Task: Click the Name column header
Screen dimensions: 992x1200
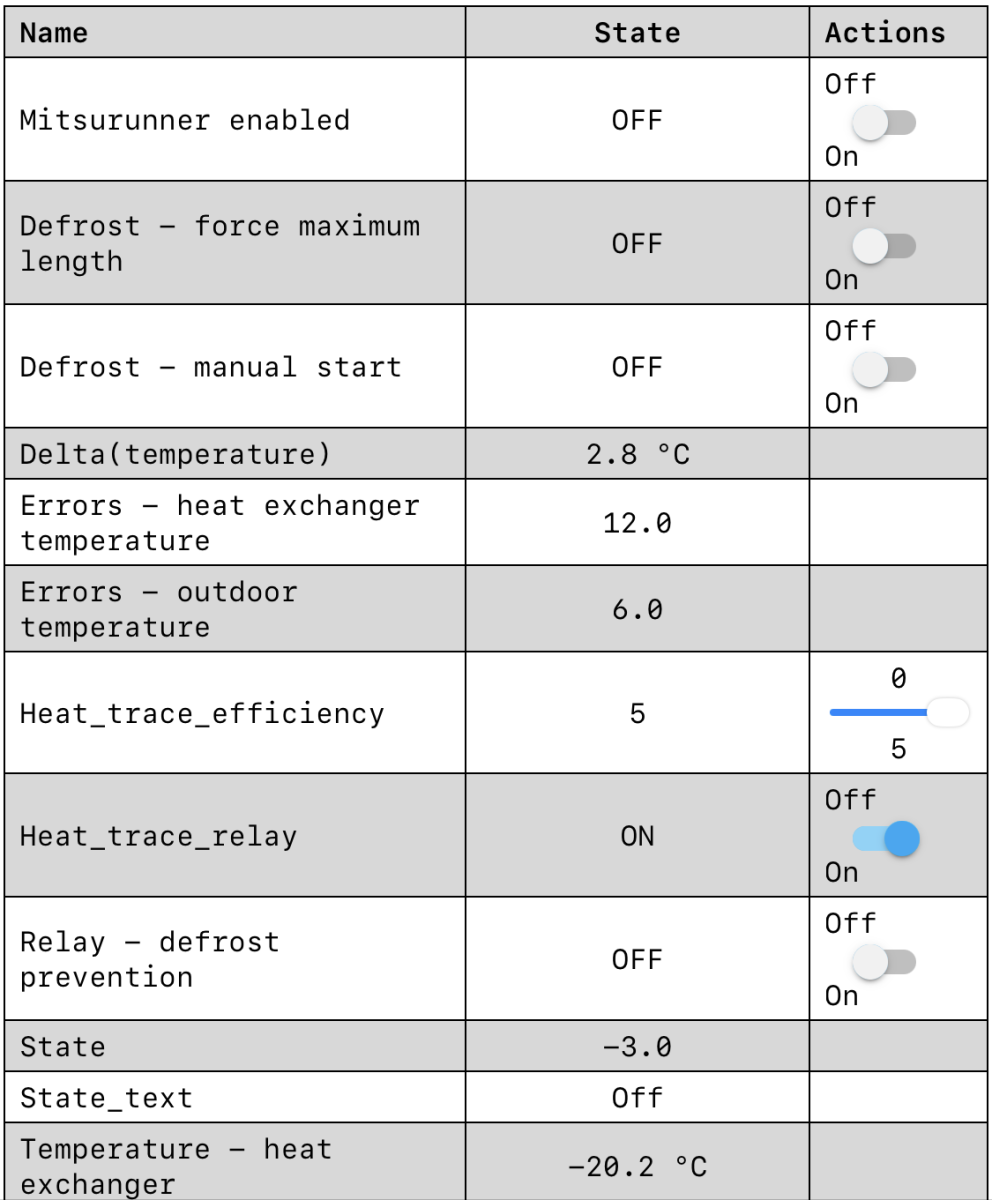Action: coord(55,33)
